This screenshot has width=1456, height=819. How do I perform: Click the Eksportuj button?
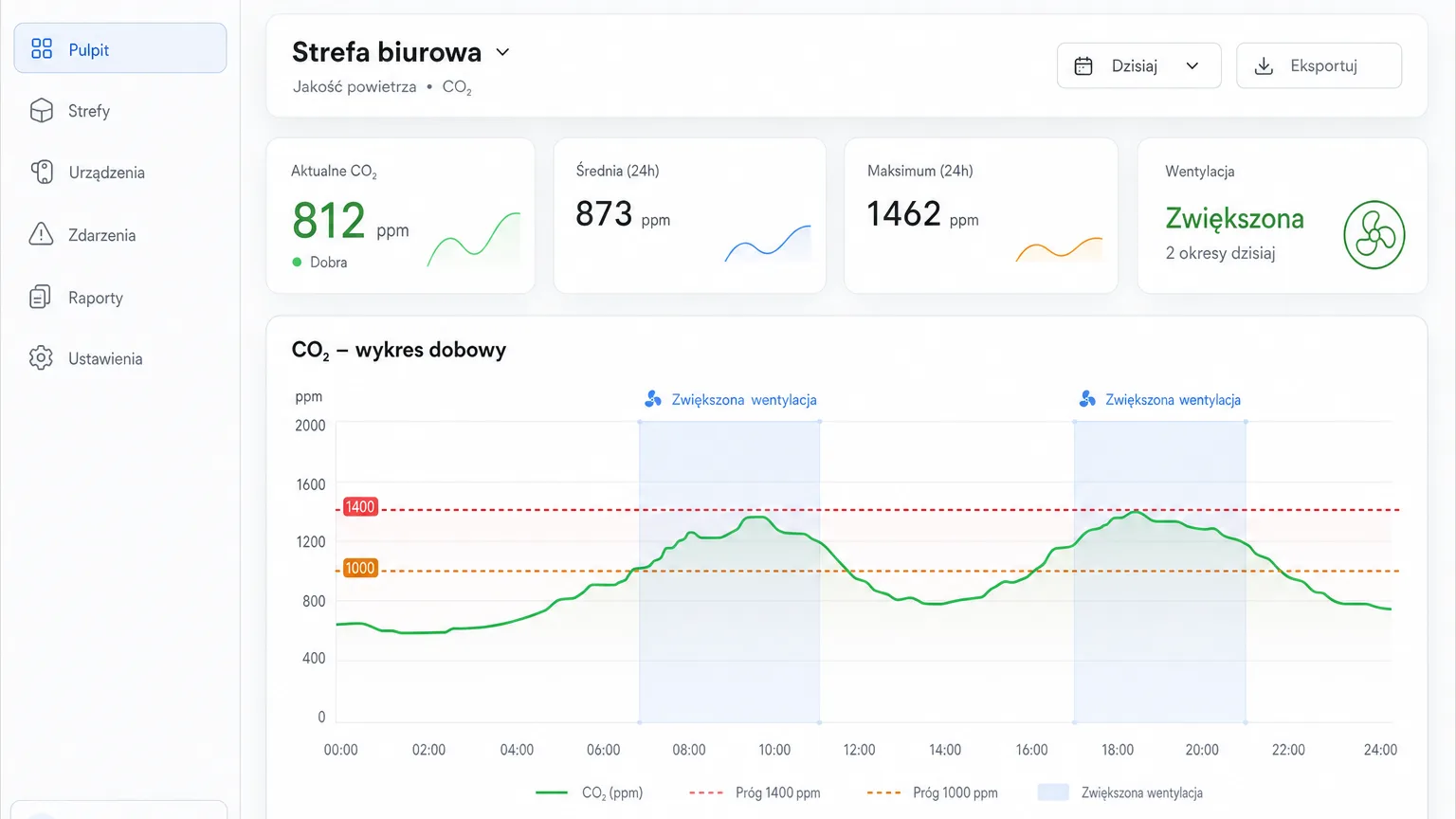click(x=1319, y=66)
